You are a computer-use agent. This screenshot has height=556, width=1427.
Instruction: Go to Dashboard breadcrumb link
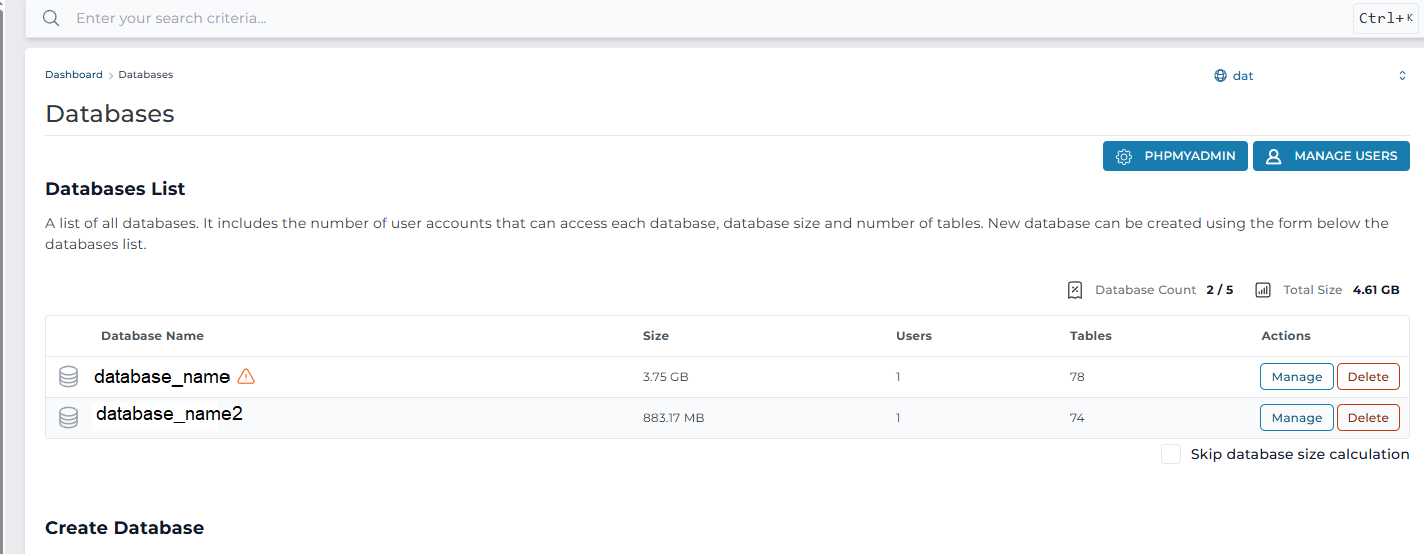coord(74,75)
